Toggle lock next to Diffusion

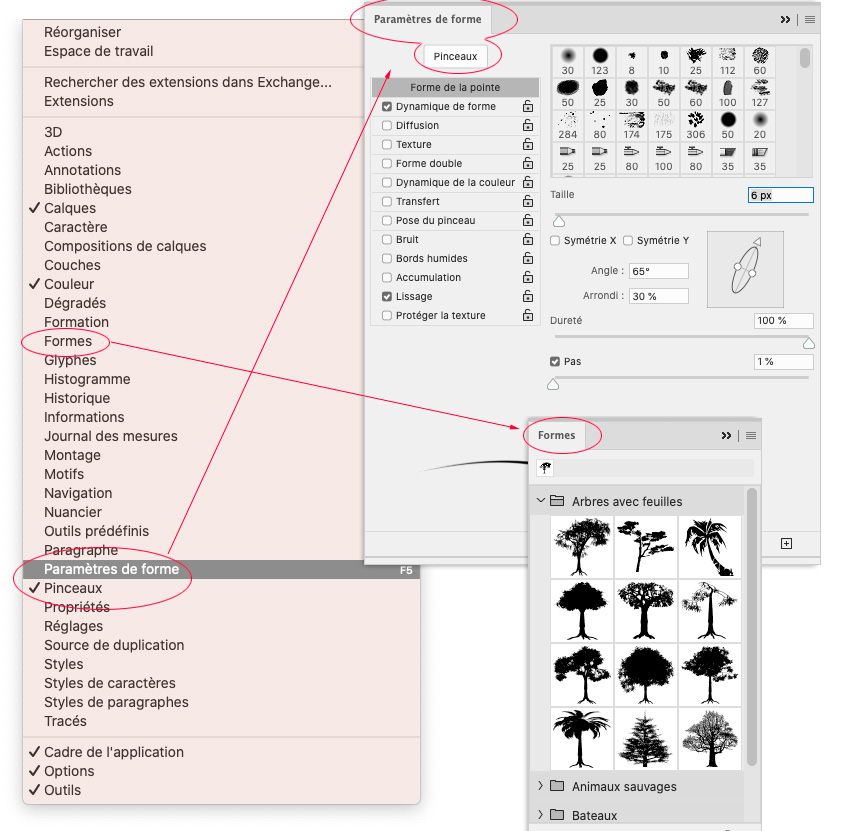point(528,125)
